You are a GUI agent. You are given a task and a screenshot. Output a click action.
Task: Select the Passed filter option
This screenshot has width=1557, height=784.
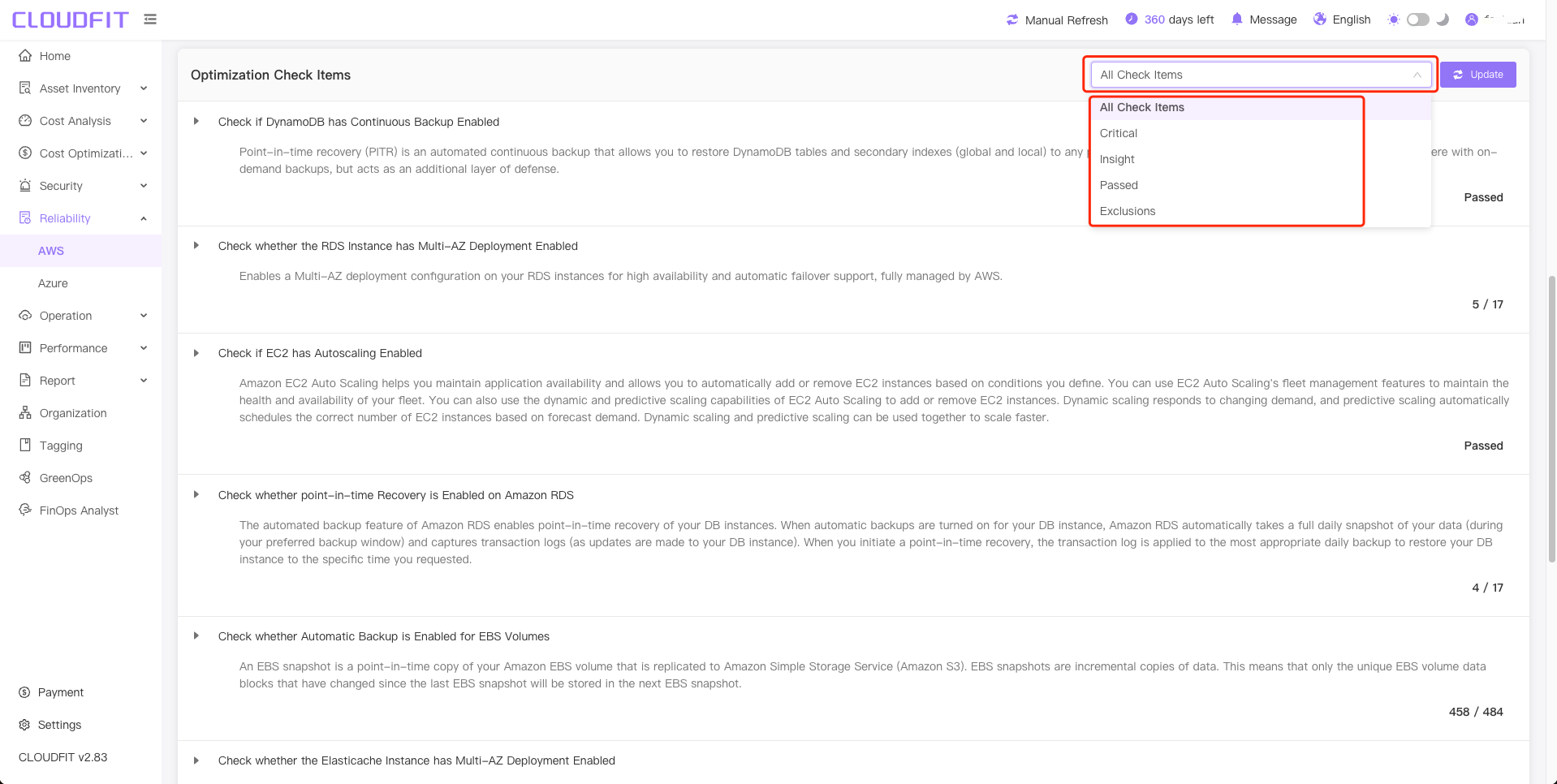pyautogui.click(x=1261, y=185)
